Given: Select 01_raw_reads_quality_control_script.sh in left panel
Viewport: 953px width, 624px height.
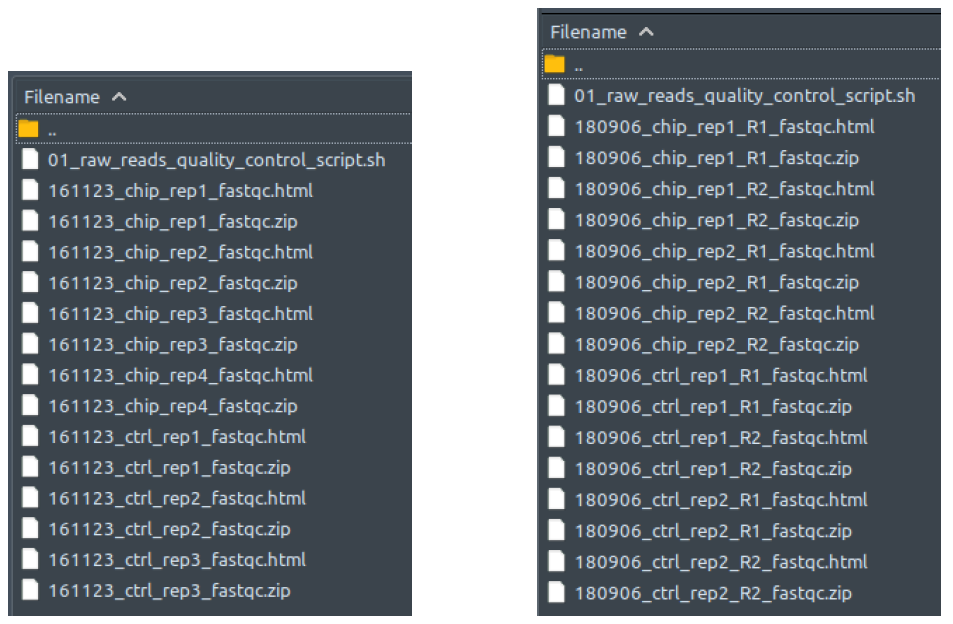Looking at the screenshot, I should click(x=216, y=160).
